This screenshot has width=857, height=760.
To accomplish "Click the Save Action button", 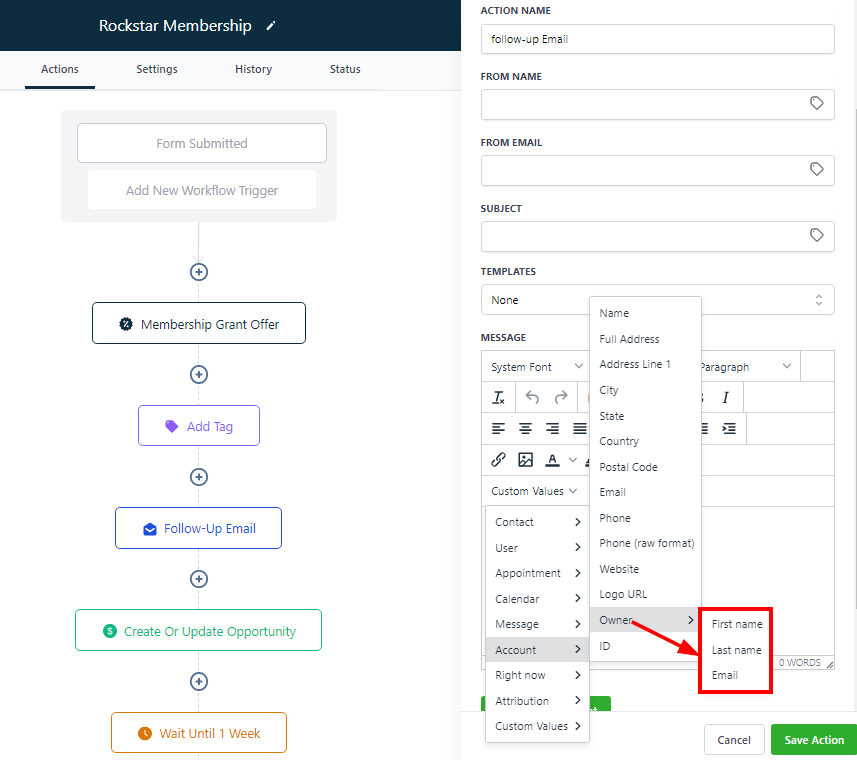I will (814, 740).
